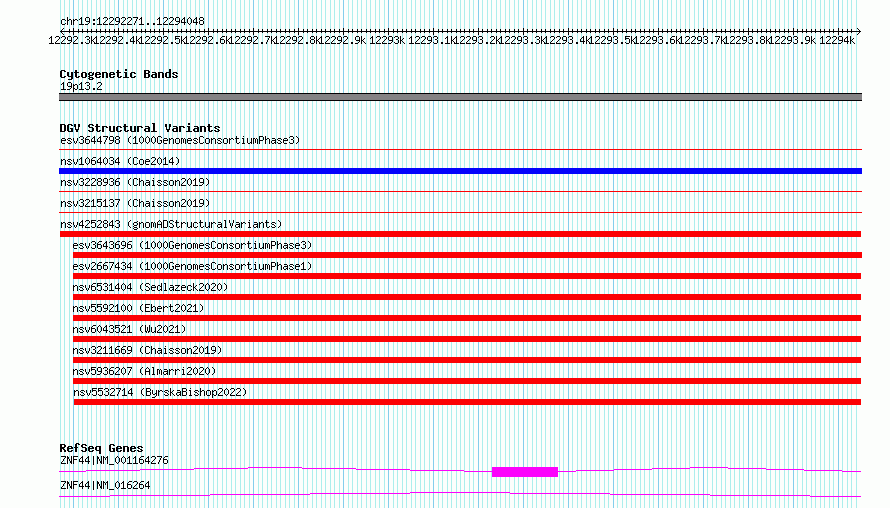Screen dimensions: 890x508
Task: Open gene ZNF44|NM_001164276 label
Action: [x=114, y=460]
